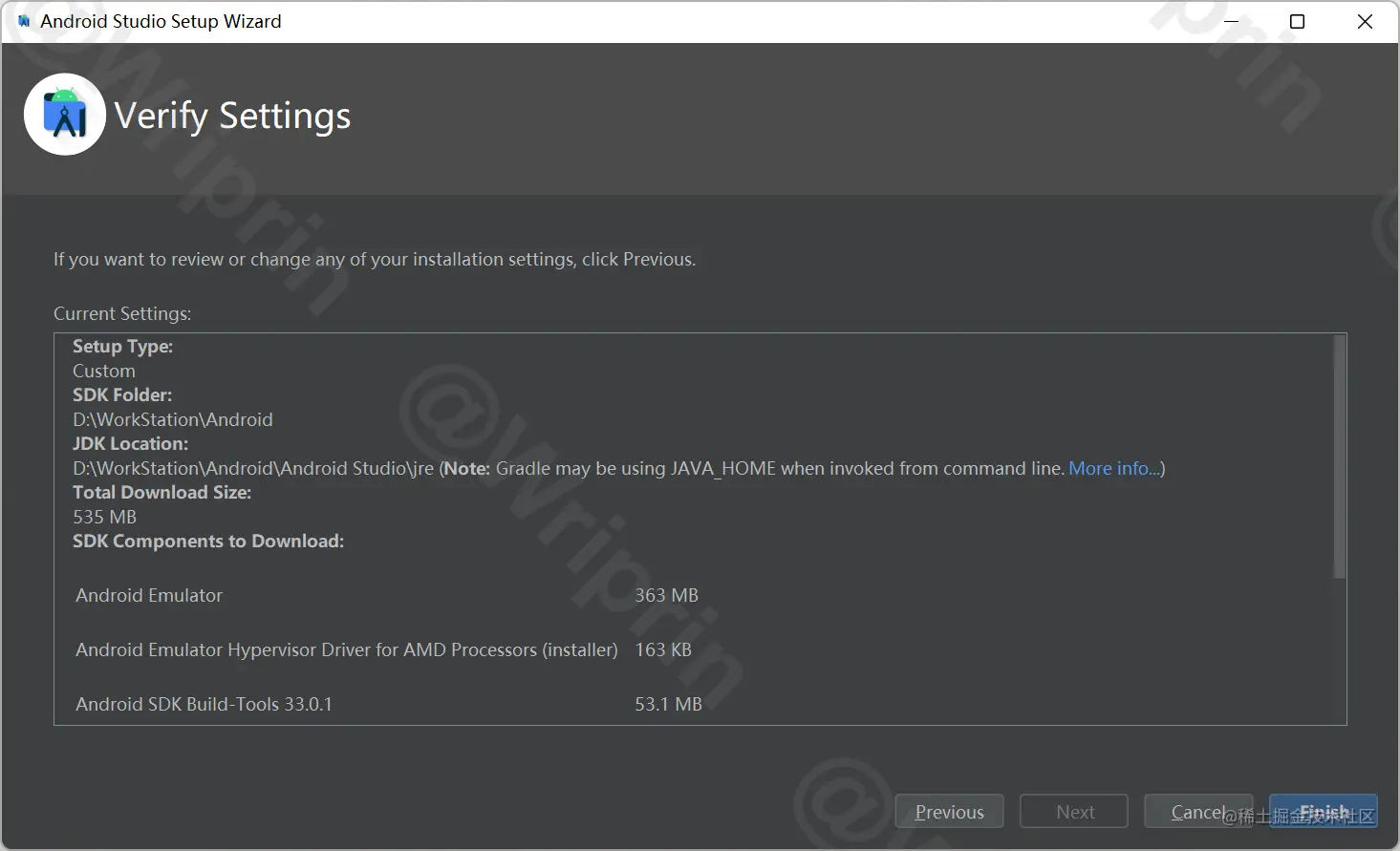The image size is (1400, 851).
Task: Minimize the Setup Wizard window
Action: click(1231, 21)
